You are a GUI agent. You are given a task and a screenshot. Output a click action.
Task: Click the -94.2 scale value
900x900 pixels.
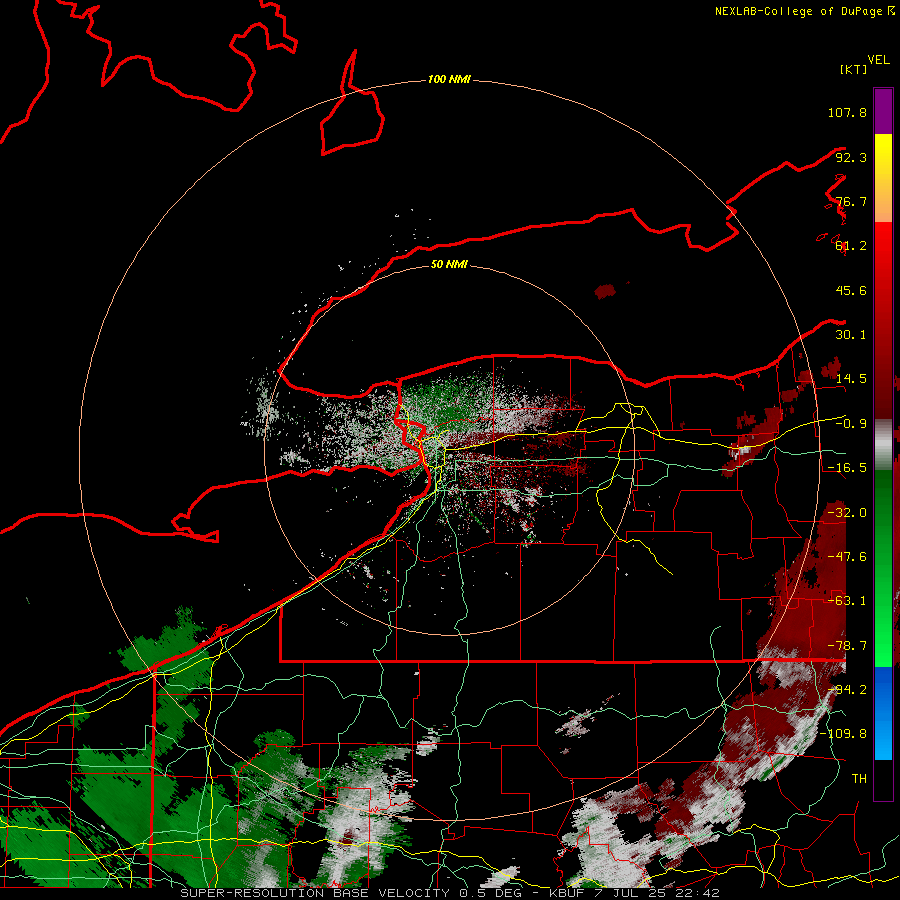(x=847, y=689)
